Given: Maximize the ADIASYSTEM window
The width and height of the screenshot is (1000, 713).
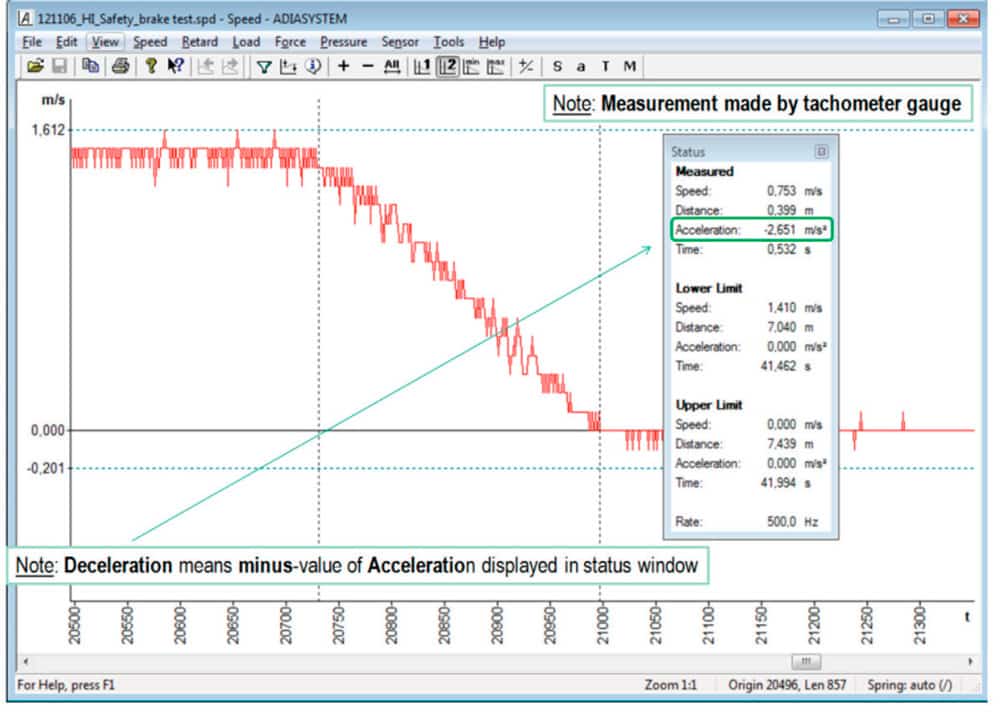Looking at the screenshot, I should (x=928, y=18).
